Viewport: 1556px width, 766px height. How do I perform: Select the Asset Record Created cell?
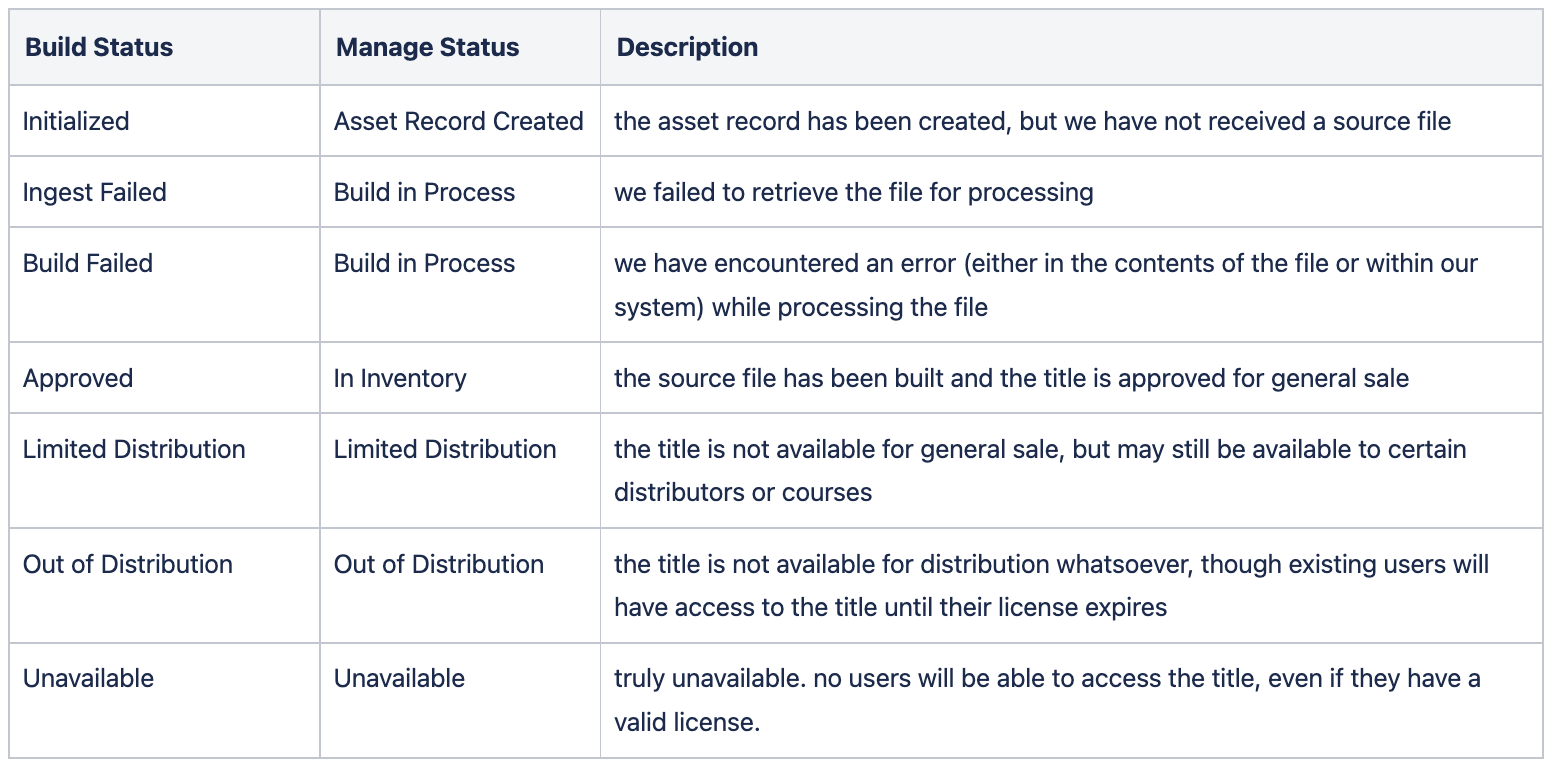click(x=459, y=121)
